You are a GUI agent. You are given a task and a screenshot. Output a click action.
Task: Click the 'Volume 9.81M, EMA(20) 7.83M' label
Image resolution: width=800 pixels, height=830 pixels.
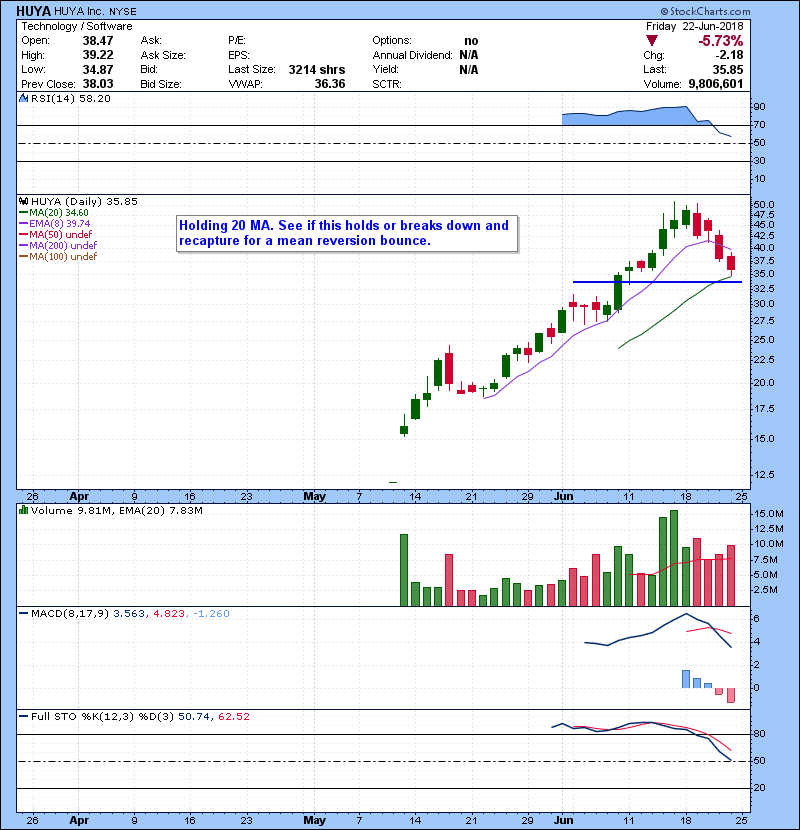116,511
